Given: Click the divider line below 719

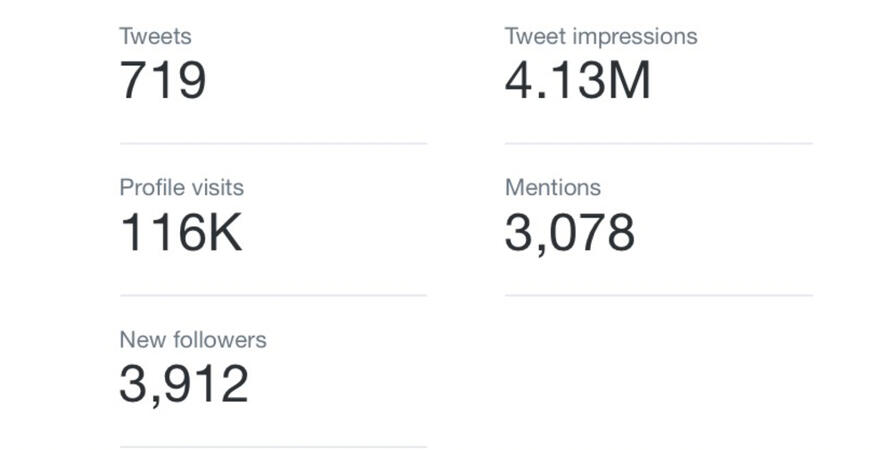Looking at the screenshot, I should click(x=272, y=143).
